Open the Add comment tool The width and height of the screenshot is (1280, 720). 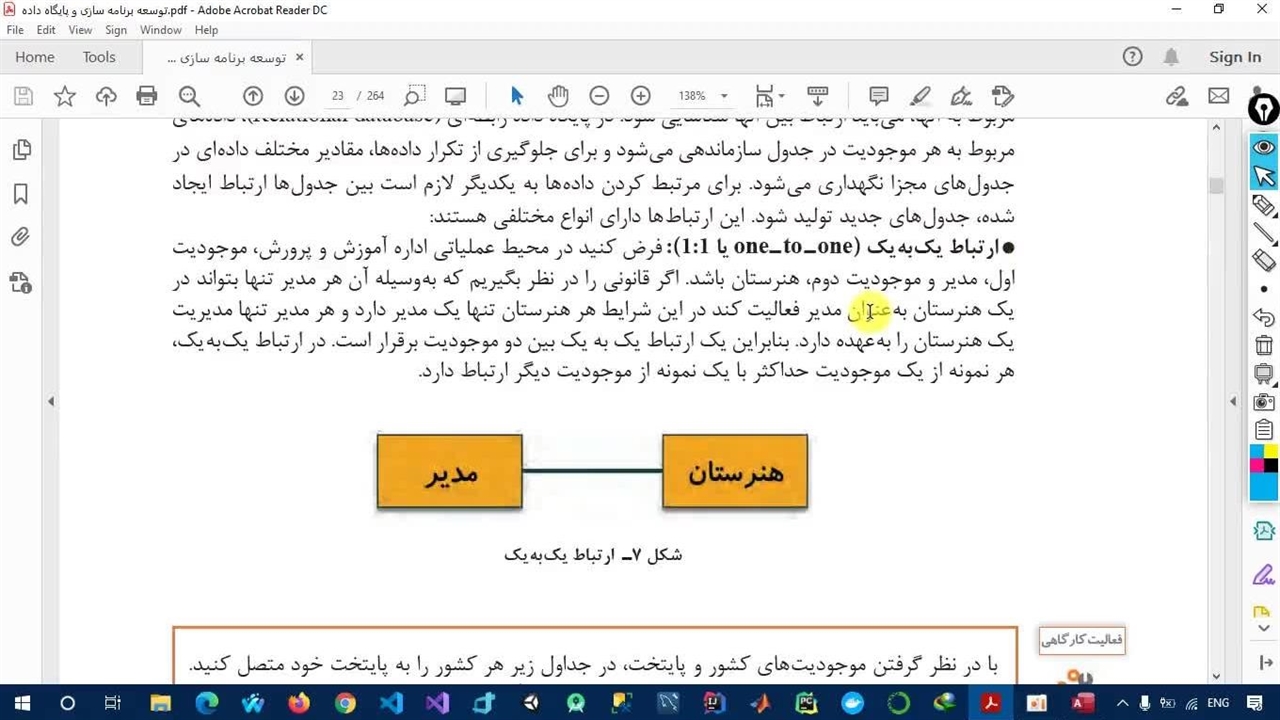tap(879, 96)
